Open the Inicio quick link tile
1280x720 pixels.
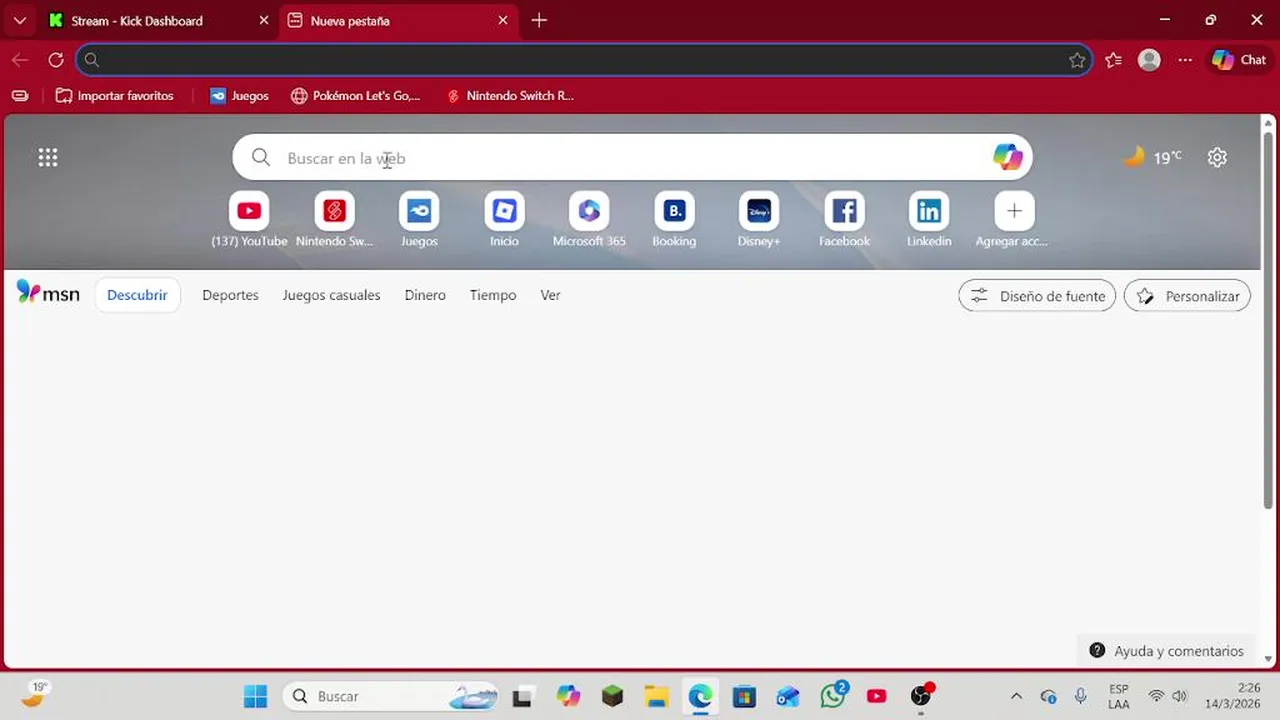(x=504, y=220)
